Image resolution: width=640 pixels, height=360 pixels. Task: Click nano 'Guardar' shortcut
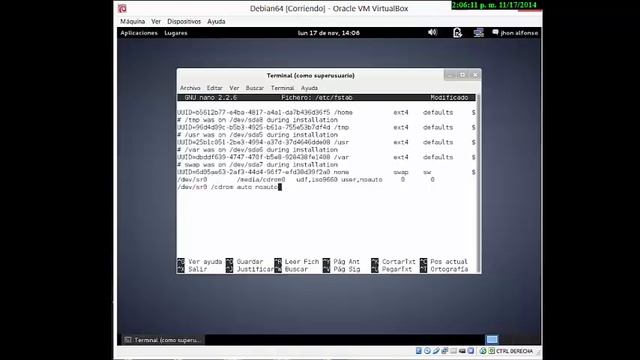(x=245, y=262)
